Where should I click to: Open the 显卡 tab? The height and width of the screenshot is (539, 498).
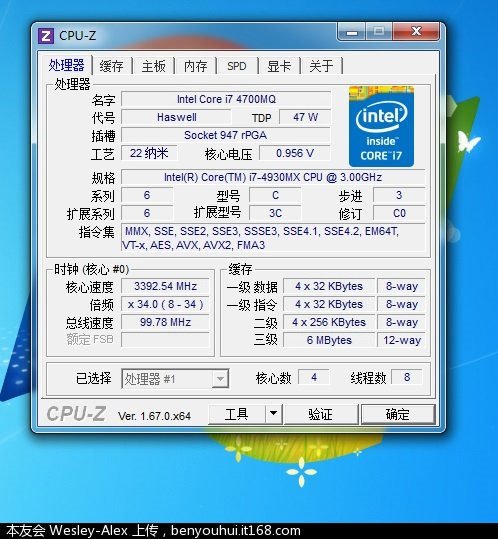pyautogui.click(x=279, y=66)
